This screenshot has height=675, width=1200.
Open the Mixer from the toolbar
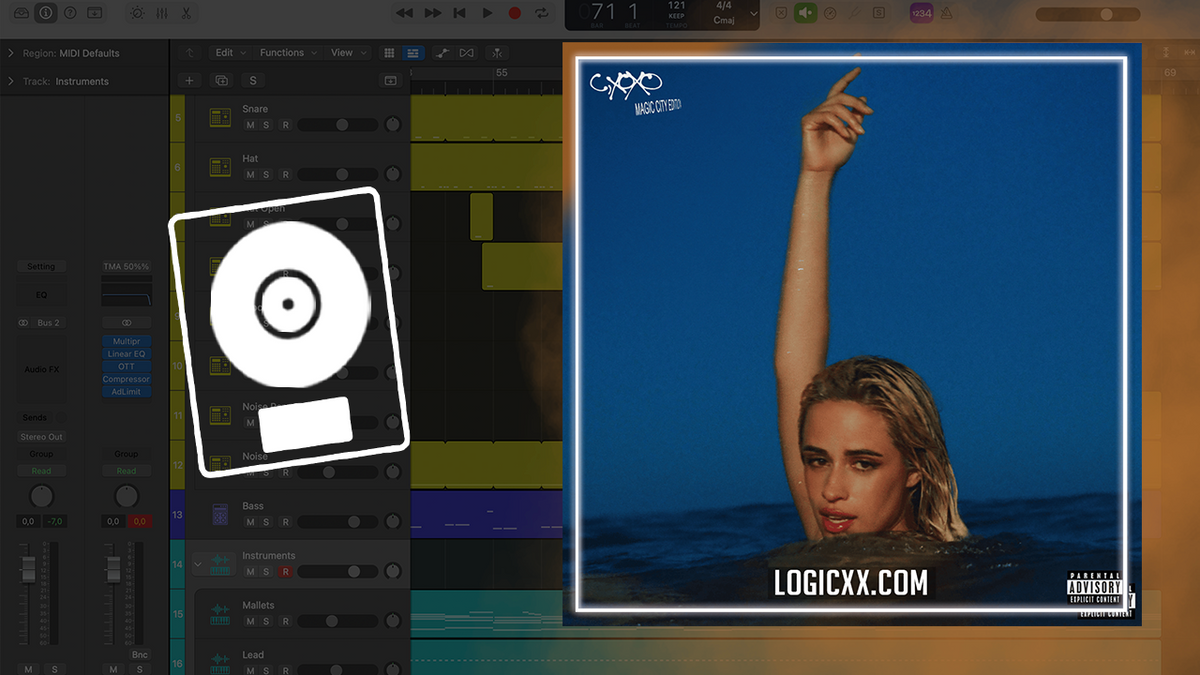[162, 13]
